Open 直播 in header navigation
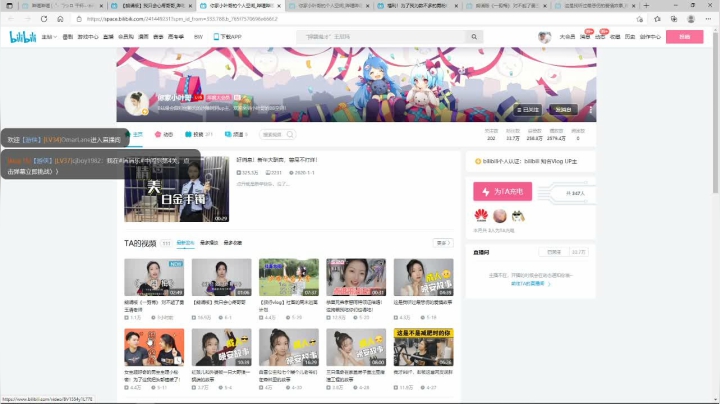Image resolution: width=720 pixels, height=404 pixels. (108, 37)
